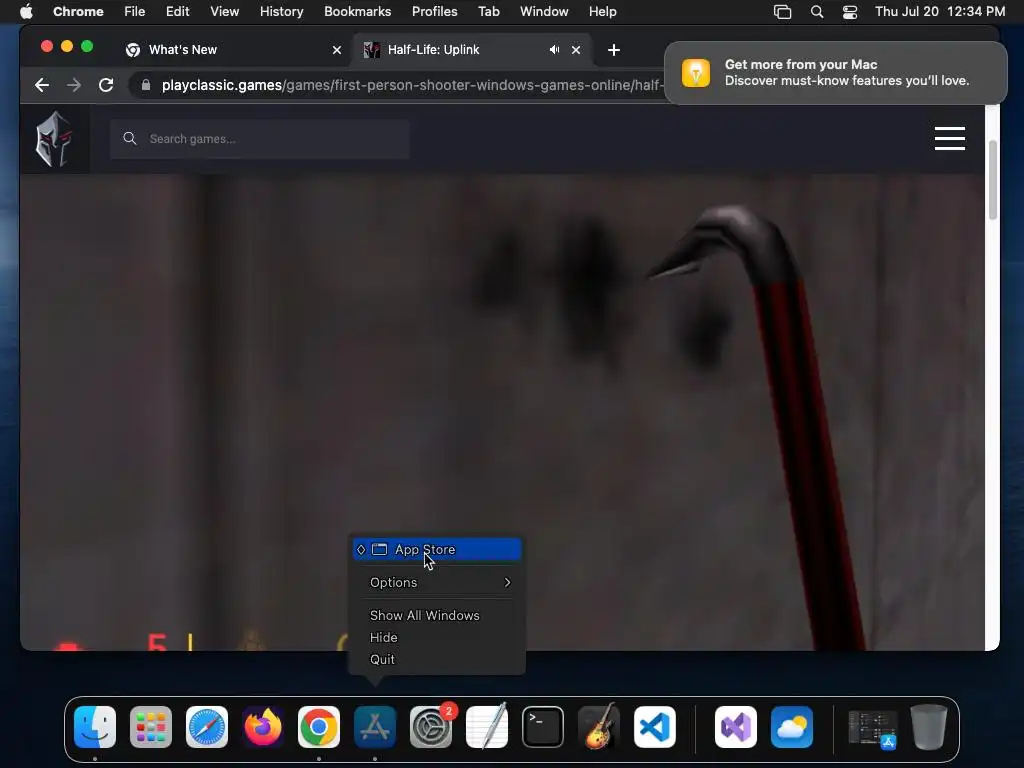Image resolution: width=1024 pixels, height=768 pixels.
Task: Click the magnifier icon in game search
Action: [x=130, y=138]
